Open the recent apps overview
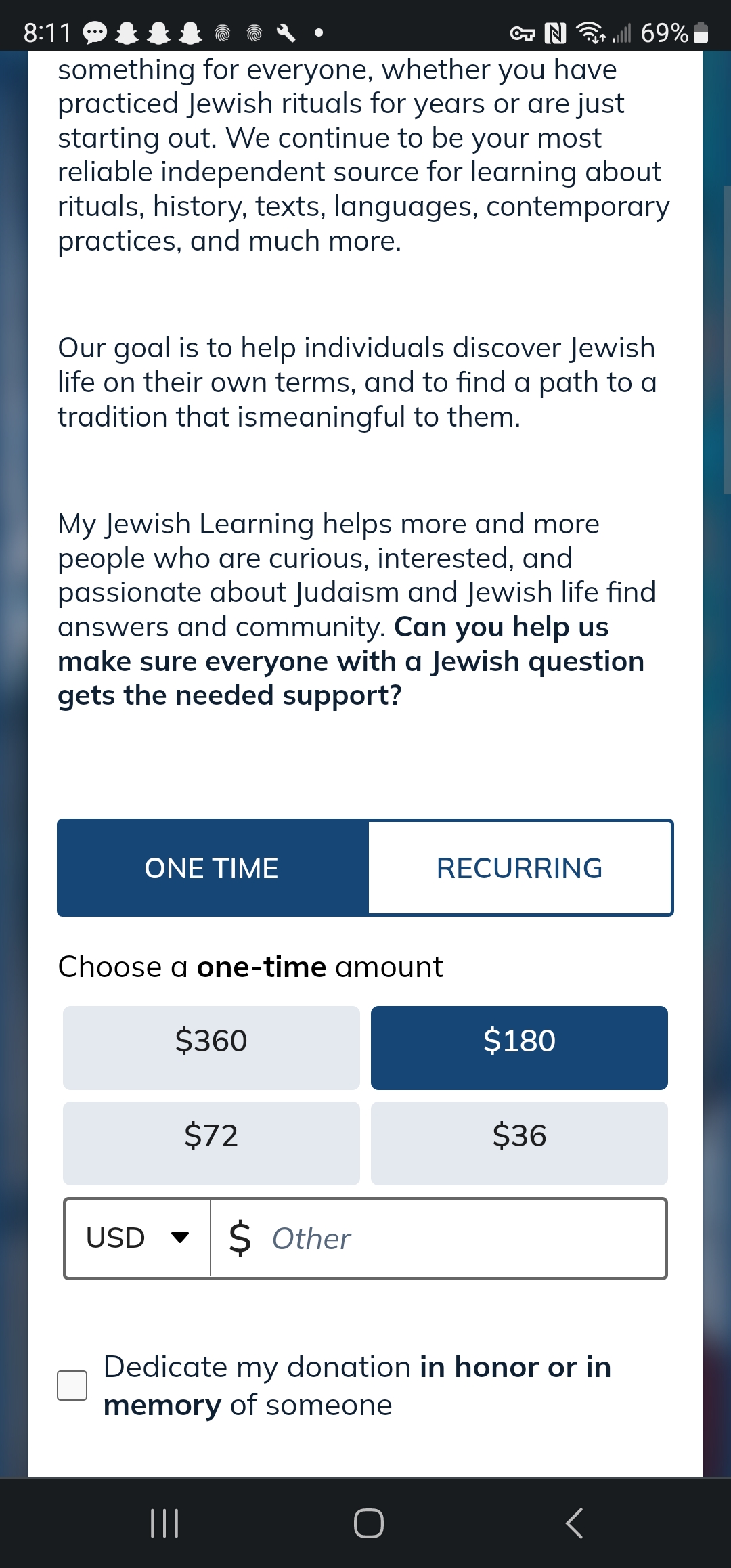731x1568 pixels. click(x=164, y=1523)
